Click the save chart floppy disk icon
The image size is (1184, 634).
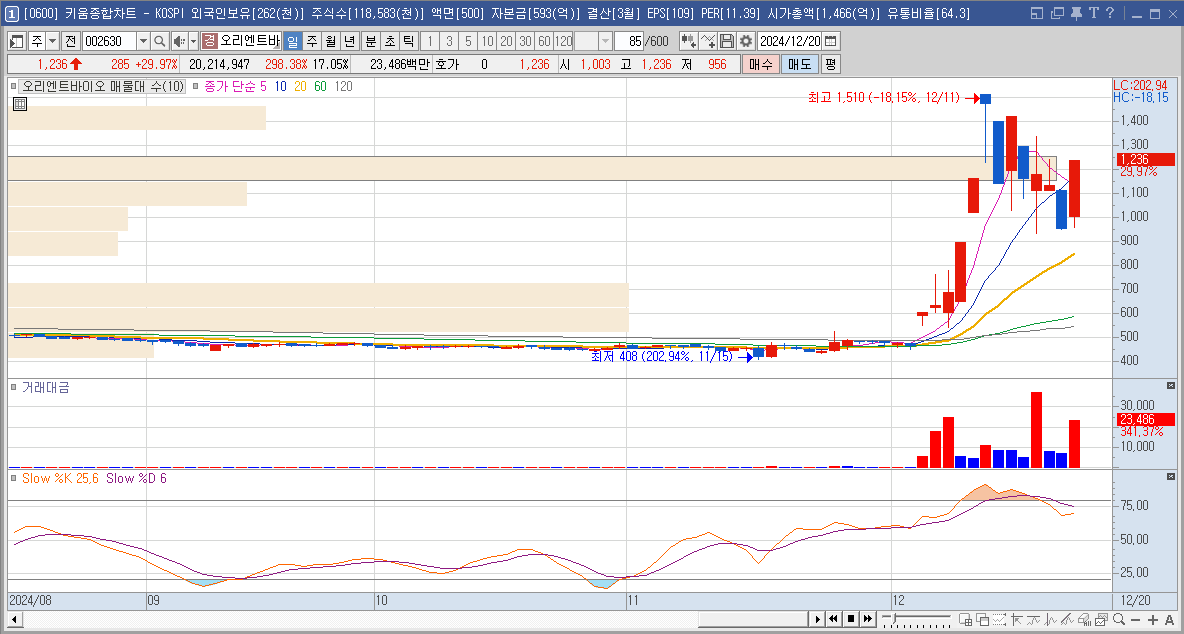tap(727, 42)
